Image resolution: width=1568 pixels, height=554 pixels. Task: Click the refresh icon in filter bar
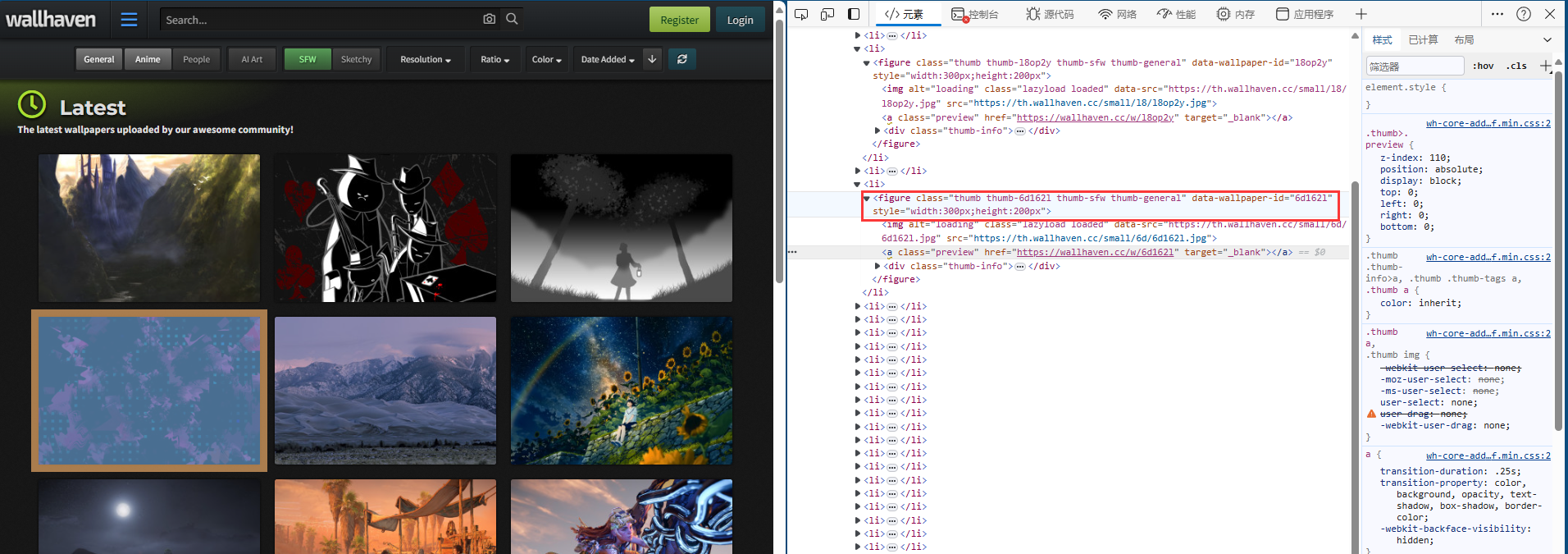click(x=682, y=59)
